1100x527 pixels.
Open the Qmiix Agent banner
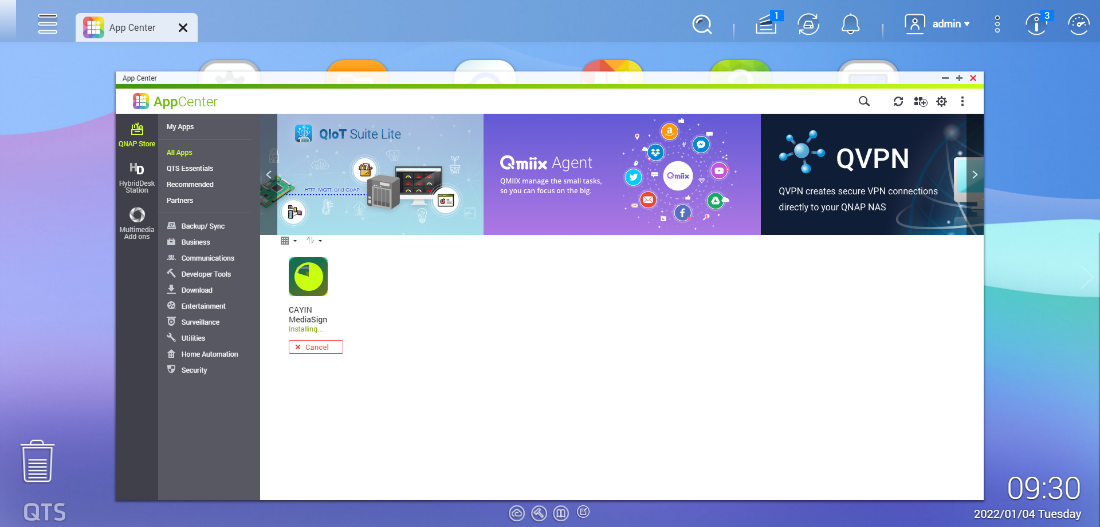[x=622, y=175]
